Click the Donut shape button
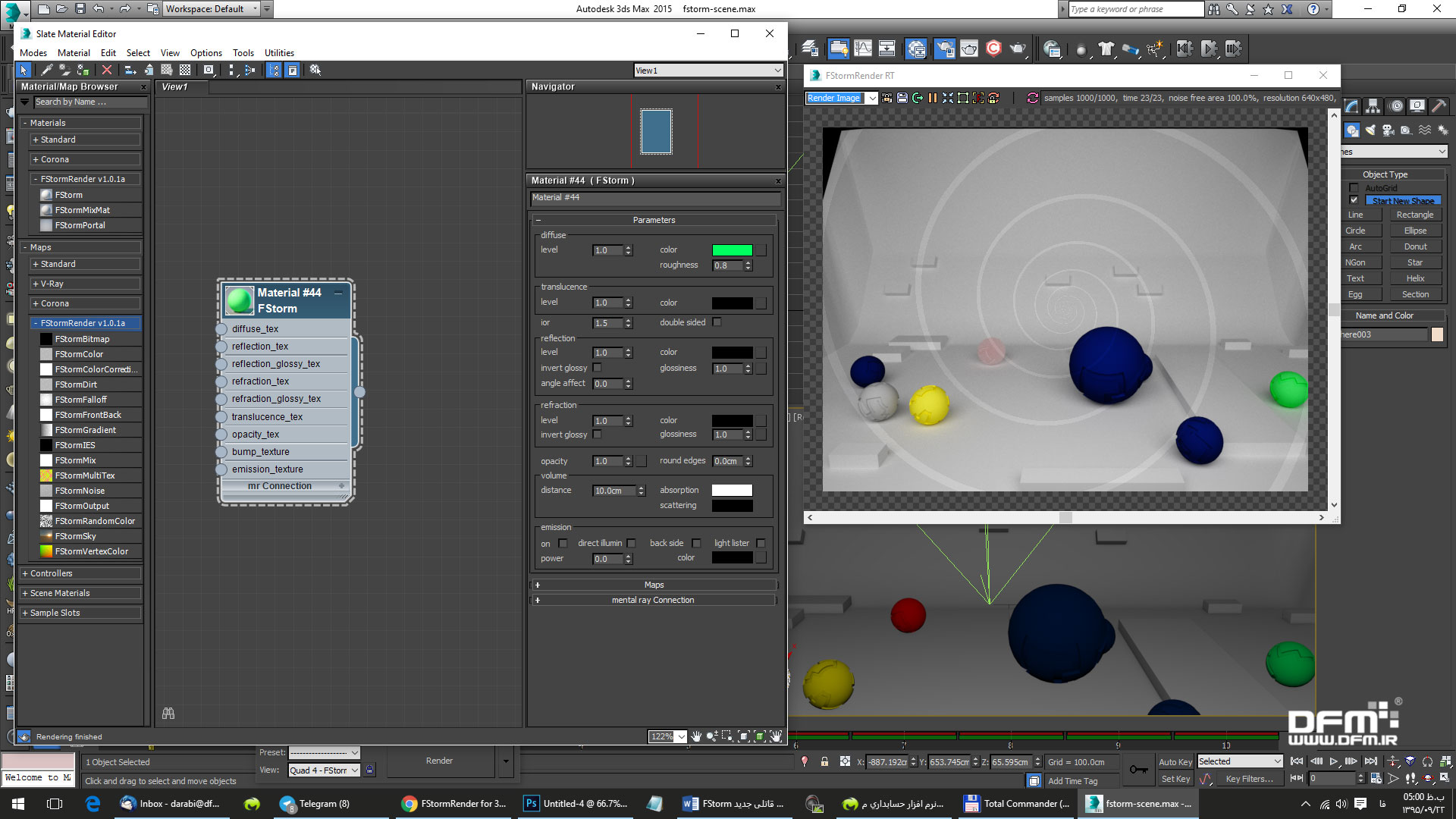1456x819 pixels. pyautogui.click(x=1415, y=246)
